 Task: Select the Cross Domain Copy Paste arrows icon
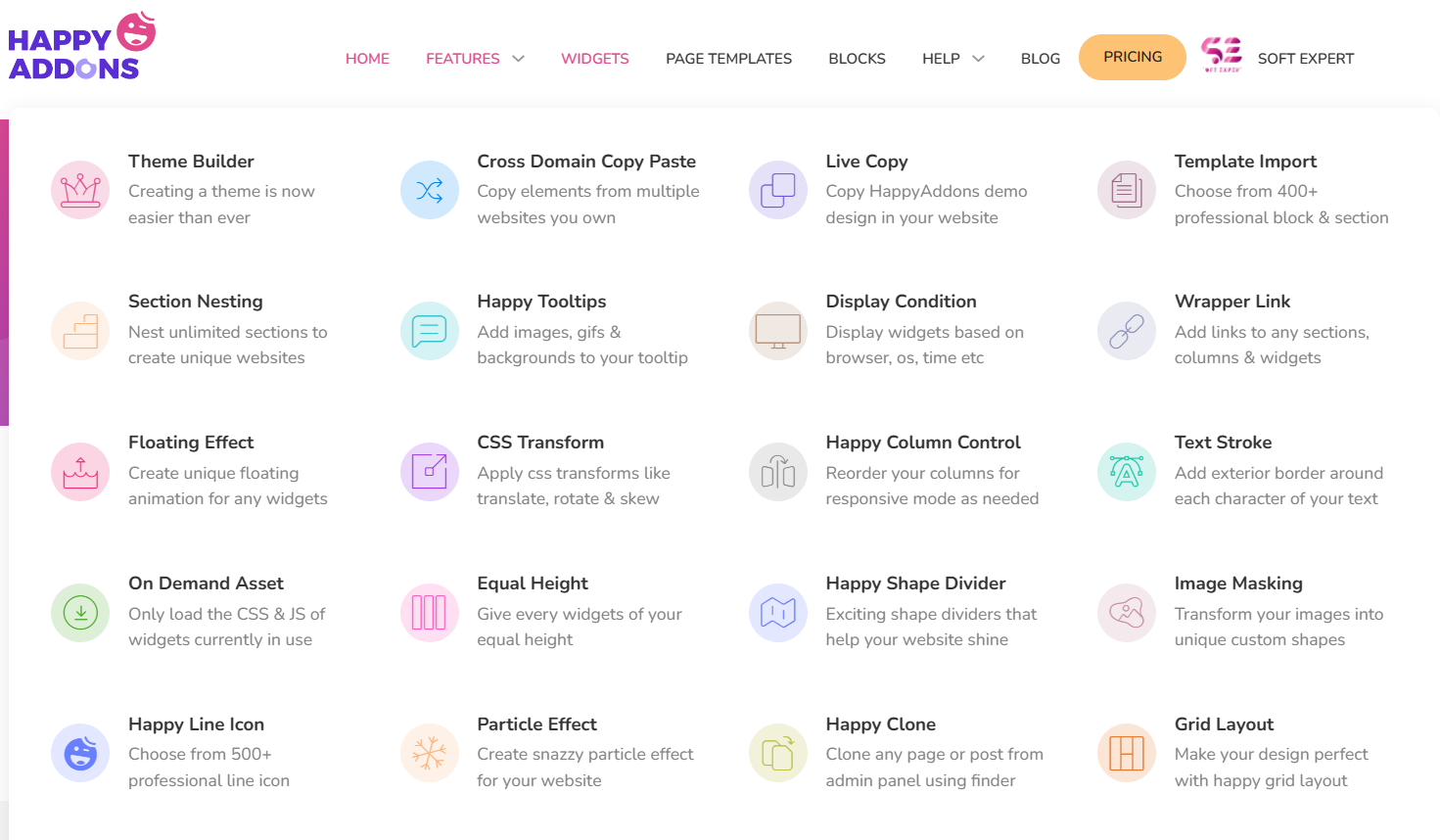[x=429, y=190]
